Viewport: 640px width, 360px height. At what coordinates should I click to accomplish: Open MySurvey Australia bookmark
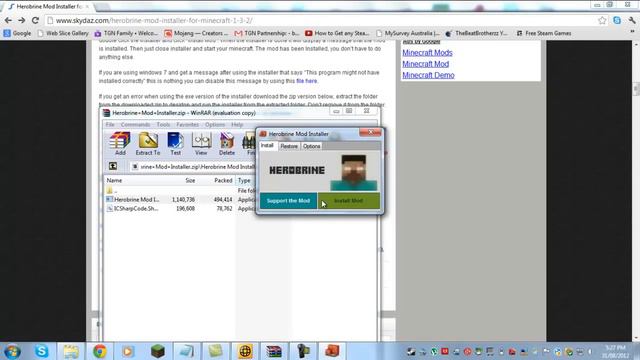tap(408, 33)
